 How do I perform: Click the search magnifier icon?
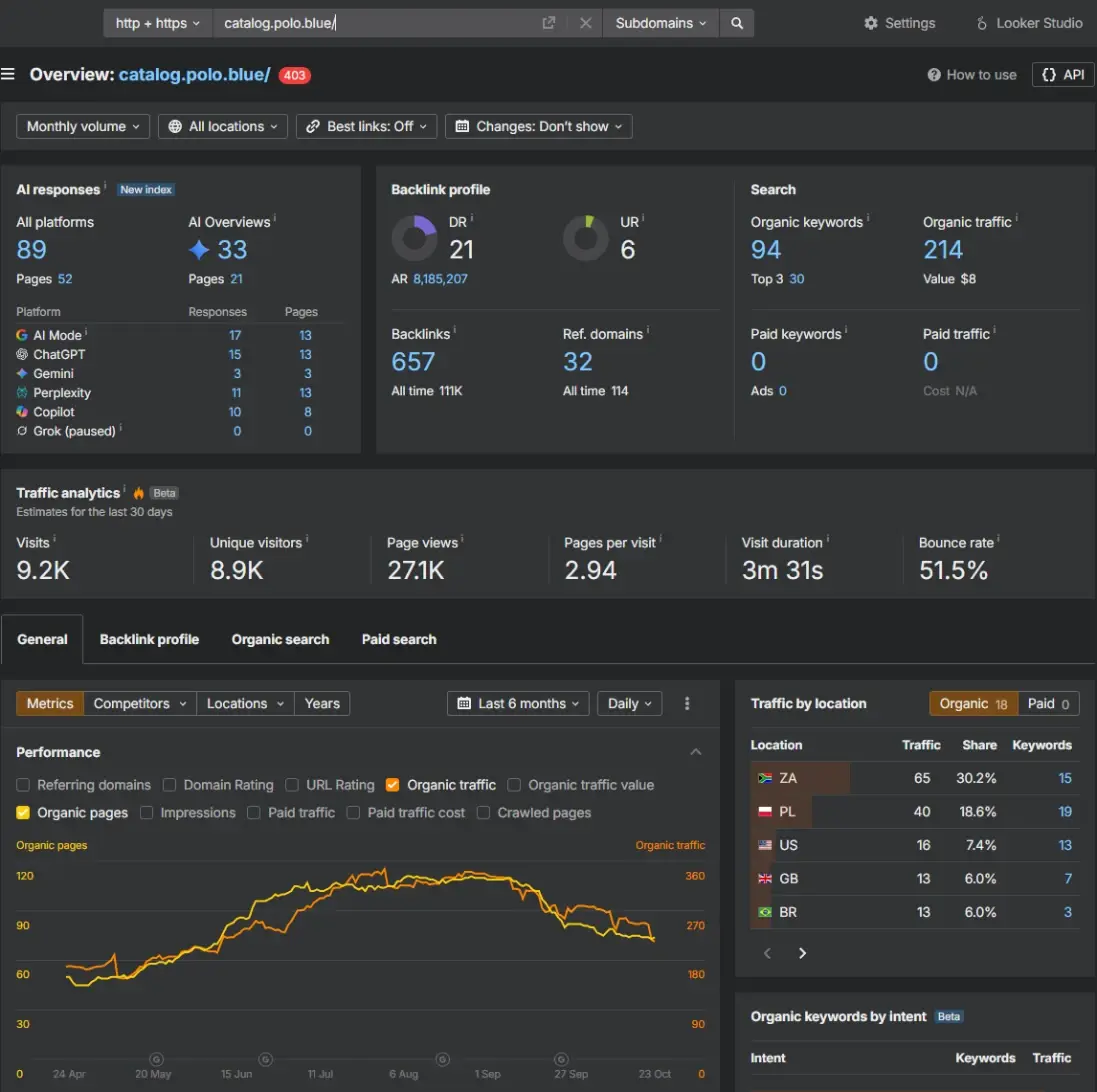(737, 23)
